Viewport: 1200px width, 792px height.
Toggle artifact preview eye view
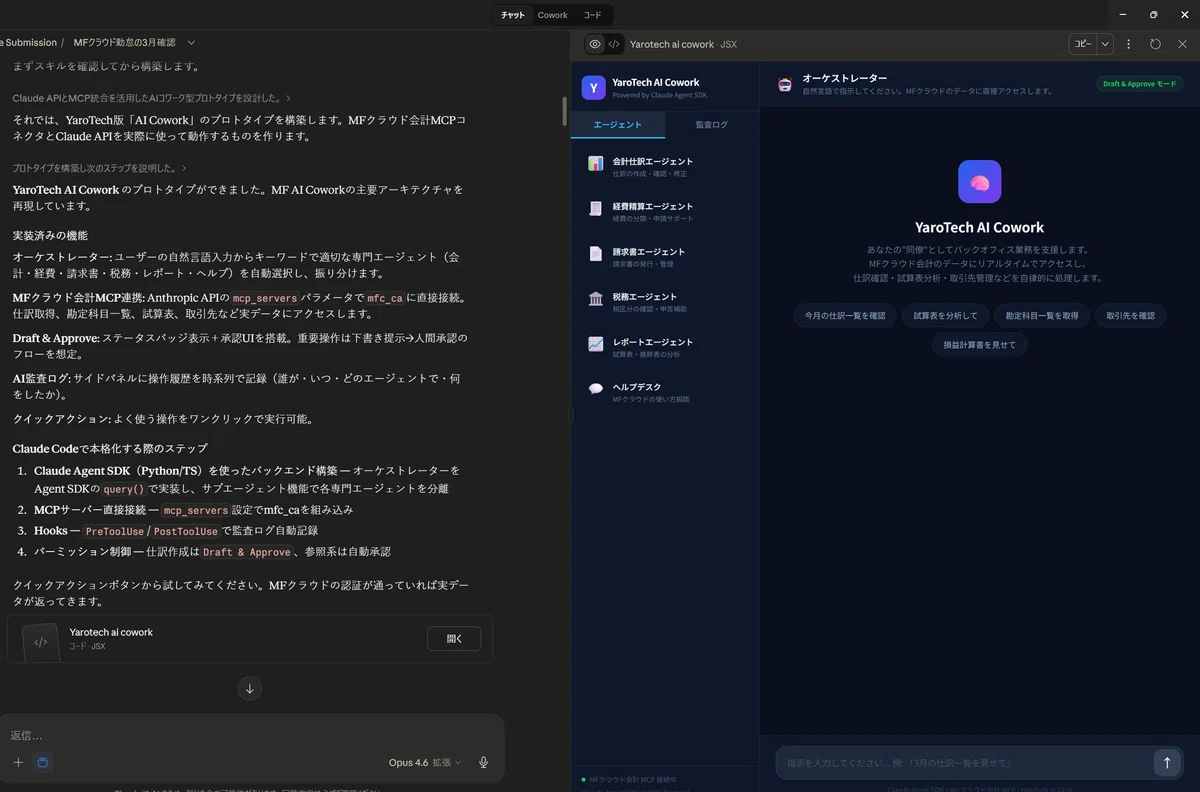[595, 44]
